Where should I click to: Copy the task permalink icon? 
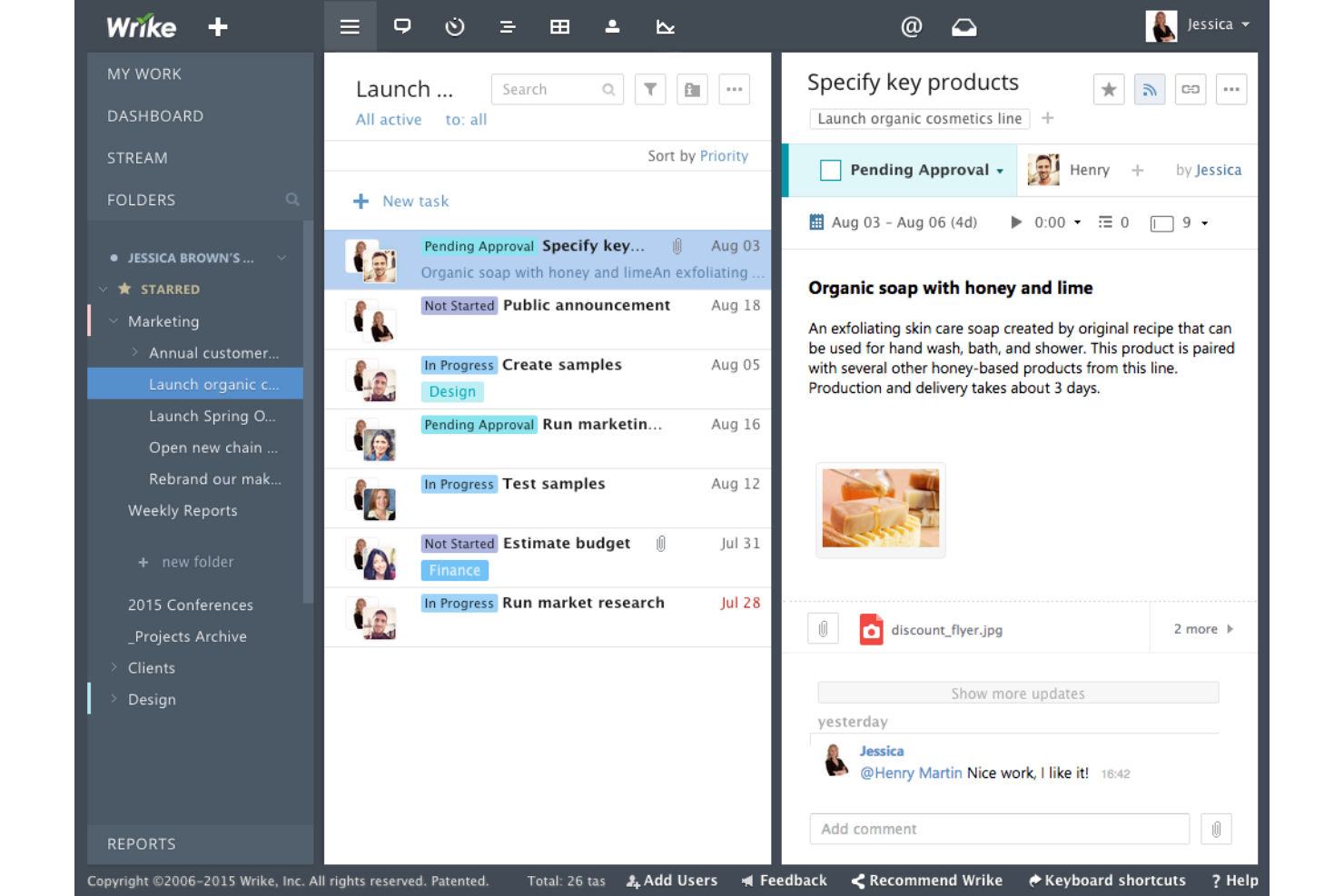click(x=1191, y=89)
